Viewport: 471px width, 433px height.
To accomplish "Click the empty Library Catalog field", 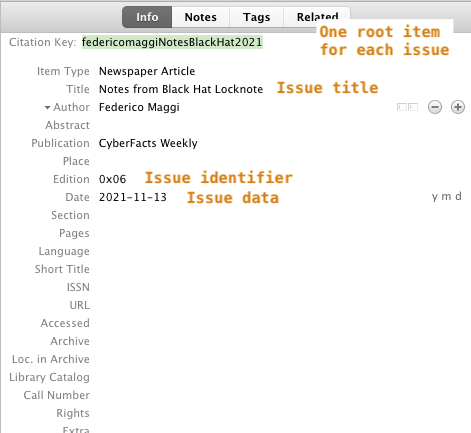I will tap(280, 377).
